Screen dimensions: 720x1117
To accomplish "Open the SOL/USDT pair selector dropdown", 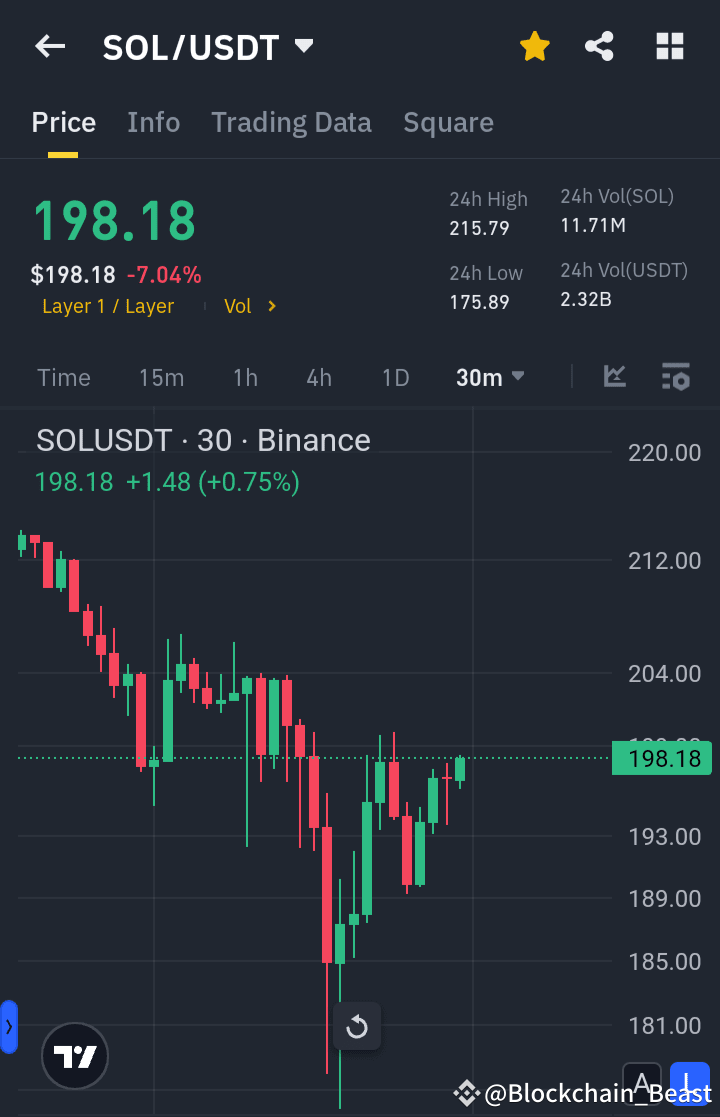I will [x=303, y=45].
